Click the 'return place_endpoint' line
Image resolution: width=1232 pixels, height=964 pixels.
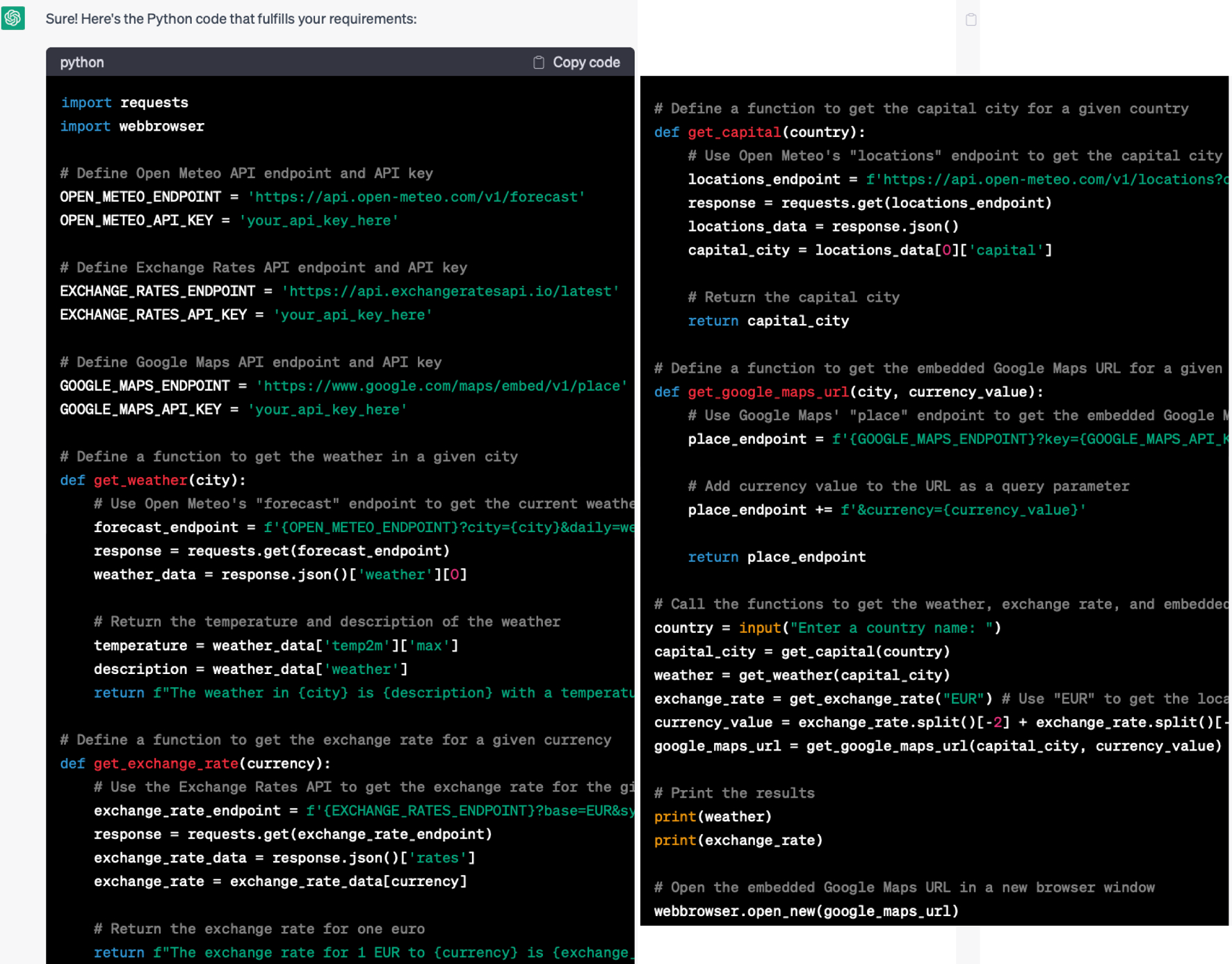click(x=777, y=557)
